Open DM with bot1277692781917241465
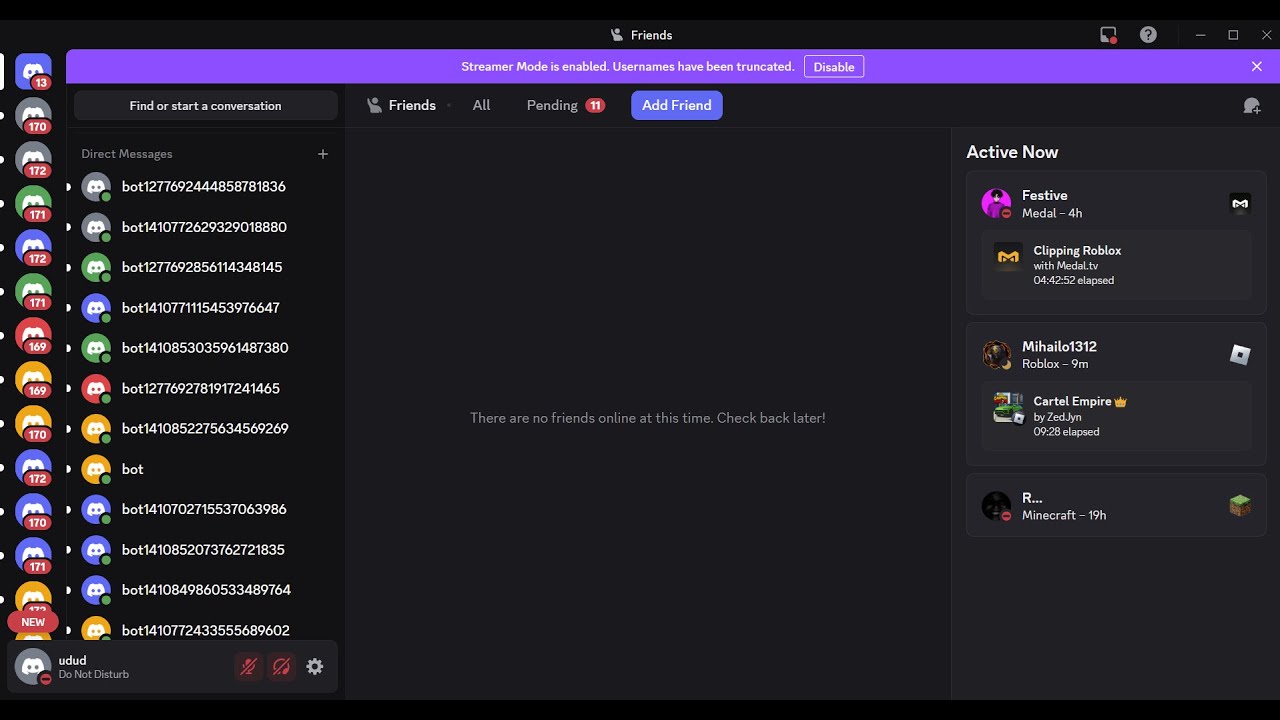1280x720 pixels. coord(206,388)
